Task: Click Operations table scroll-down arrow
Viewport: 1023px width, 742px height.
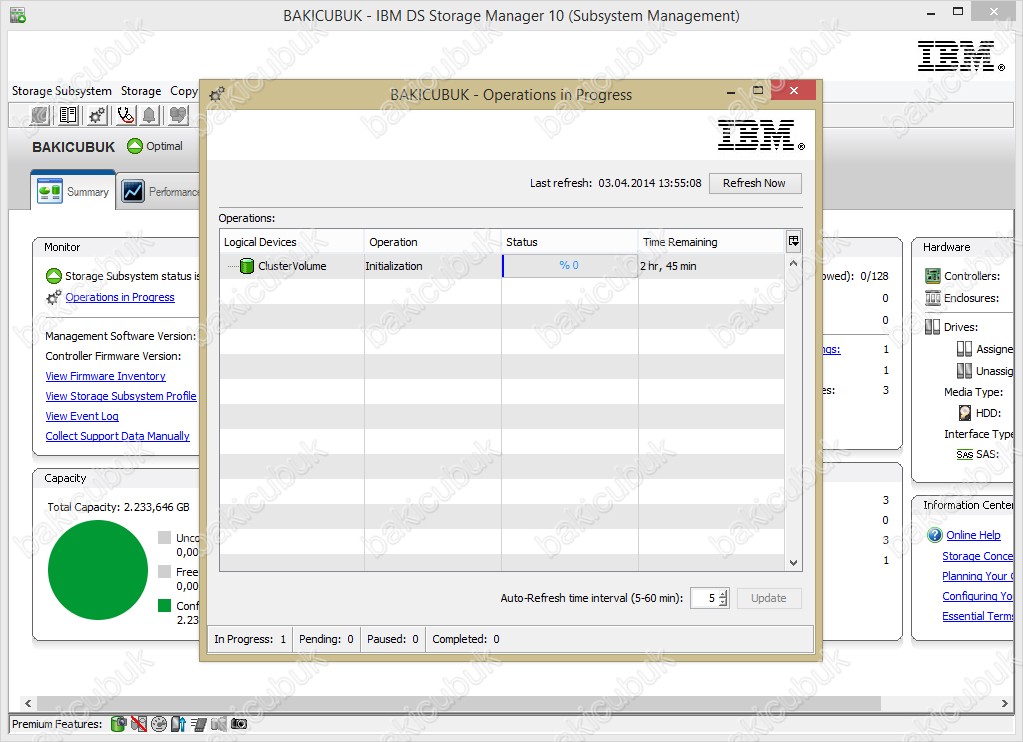Action: 793,563
